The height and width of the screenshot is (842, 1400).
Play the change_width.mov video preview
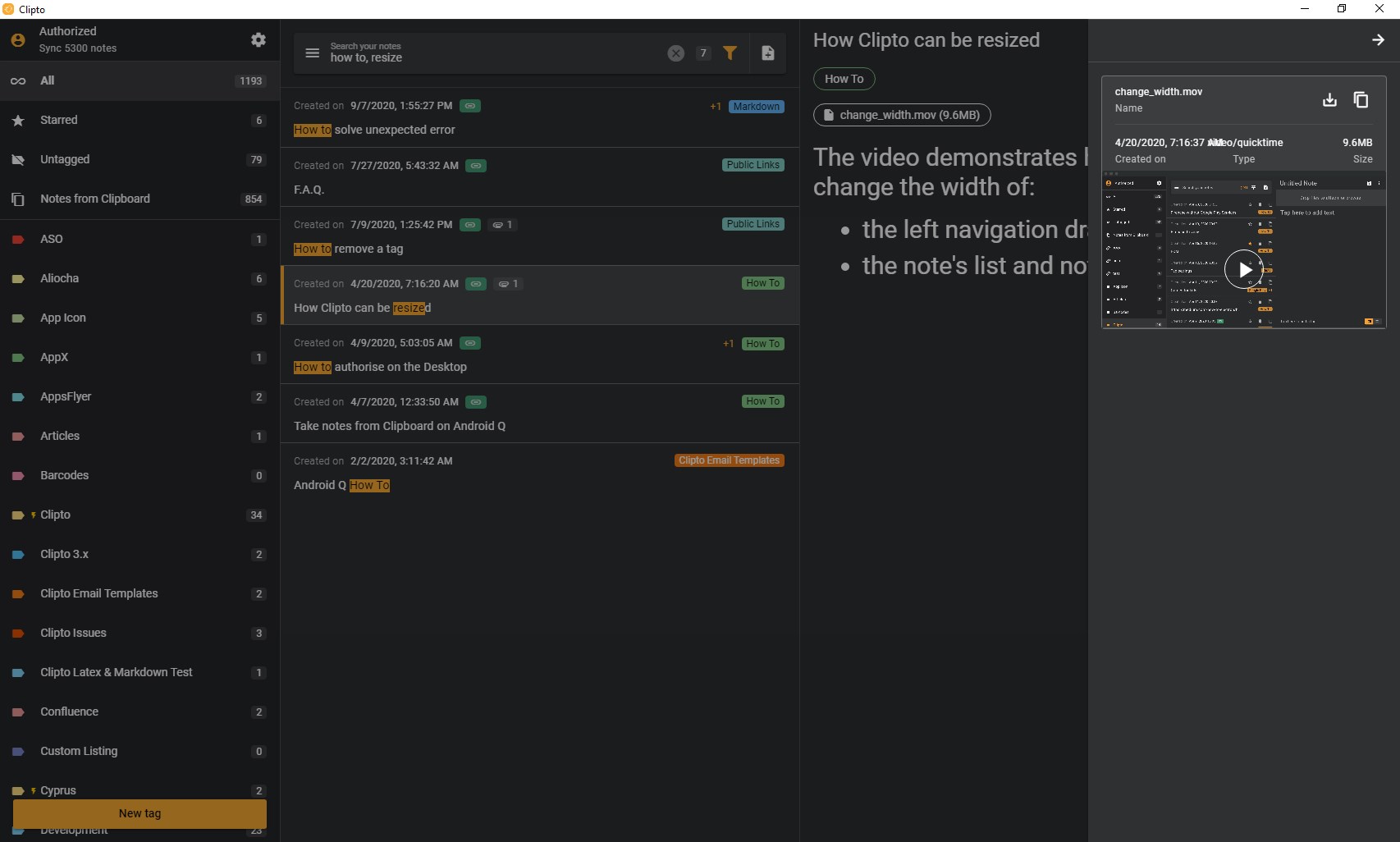(x=1243, y=269)
